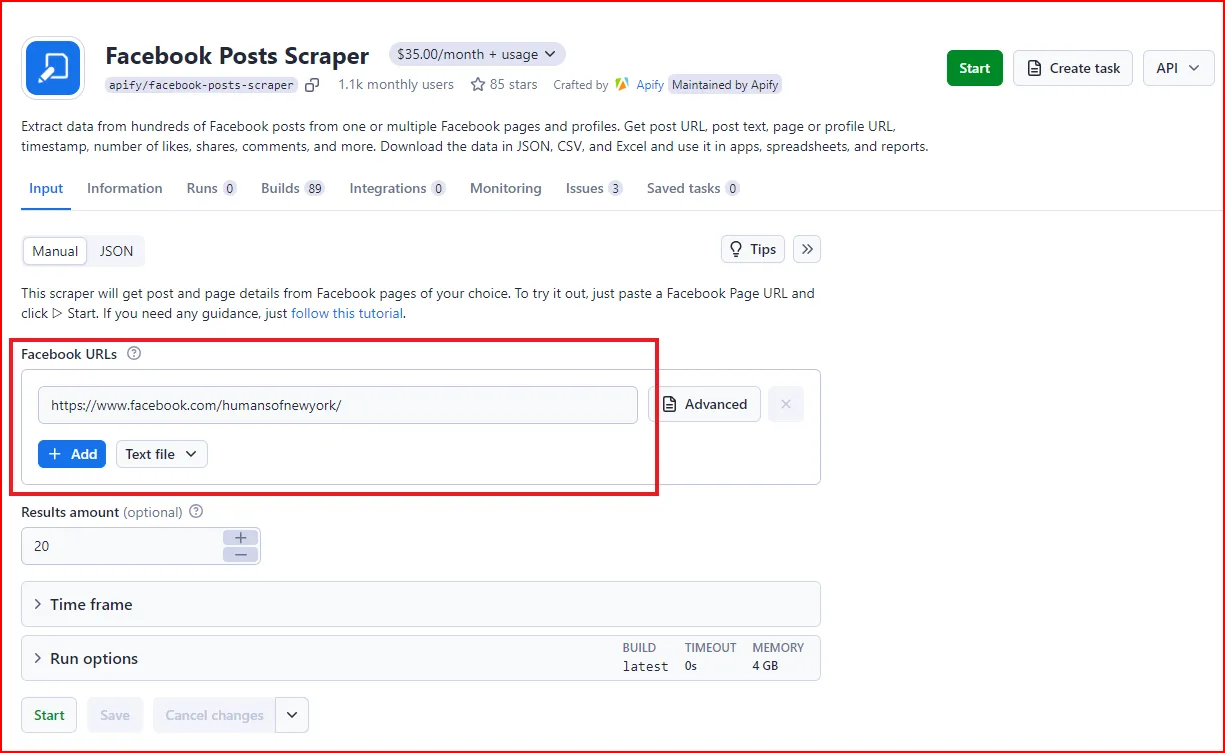Image resolution: width=1225 pixels, height=753 pixels.
Task: View the Issues tab
Action: point(594,188)
